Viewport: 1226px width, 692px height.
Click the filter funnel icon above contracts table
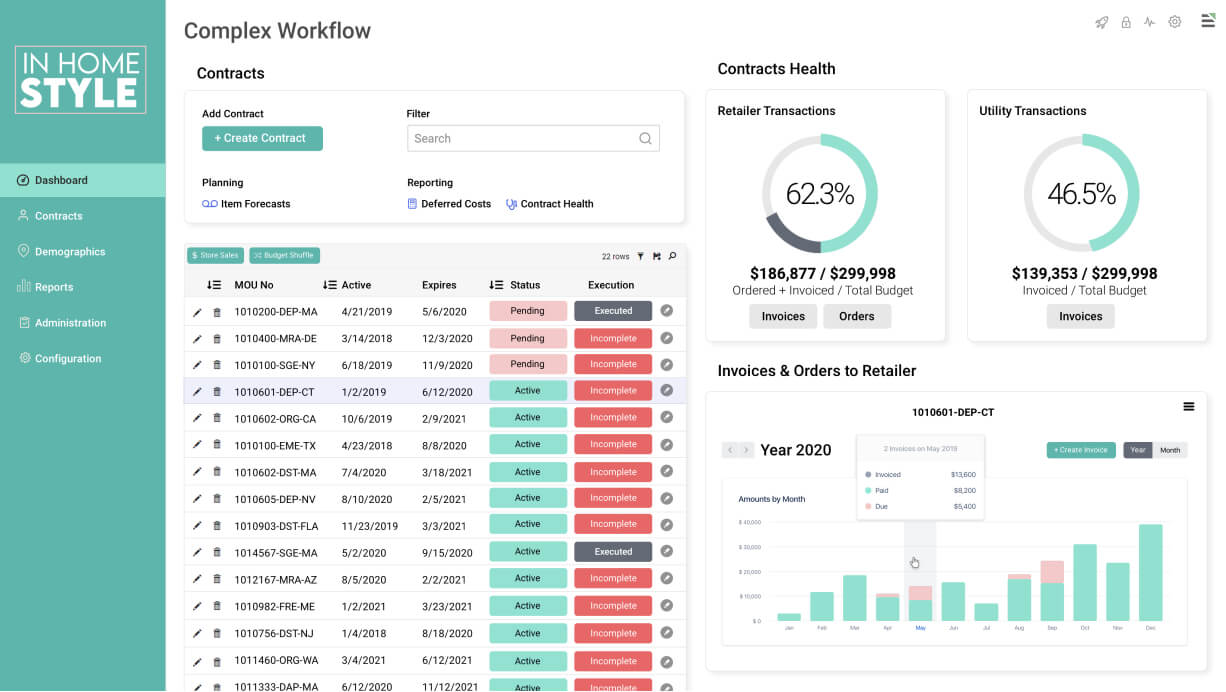[x=641, y=256]
